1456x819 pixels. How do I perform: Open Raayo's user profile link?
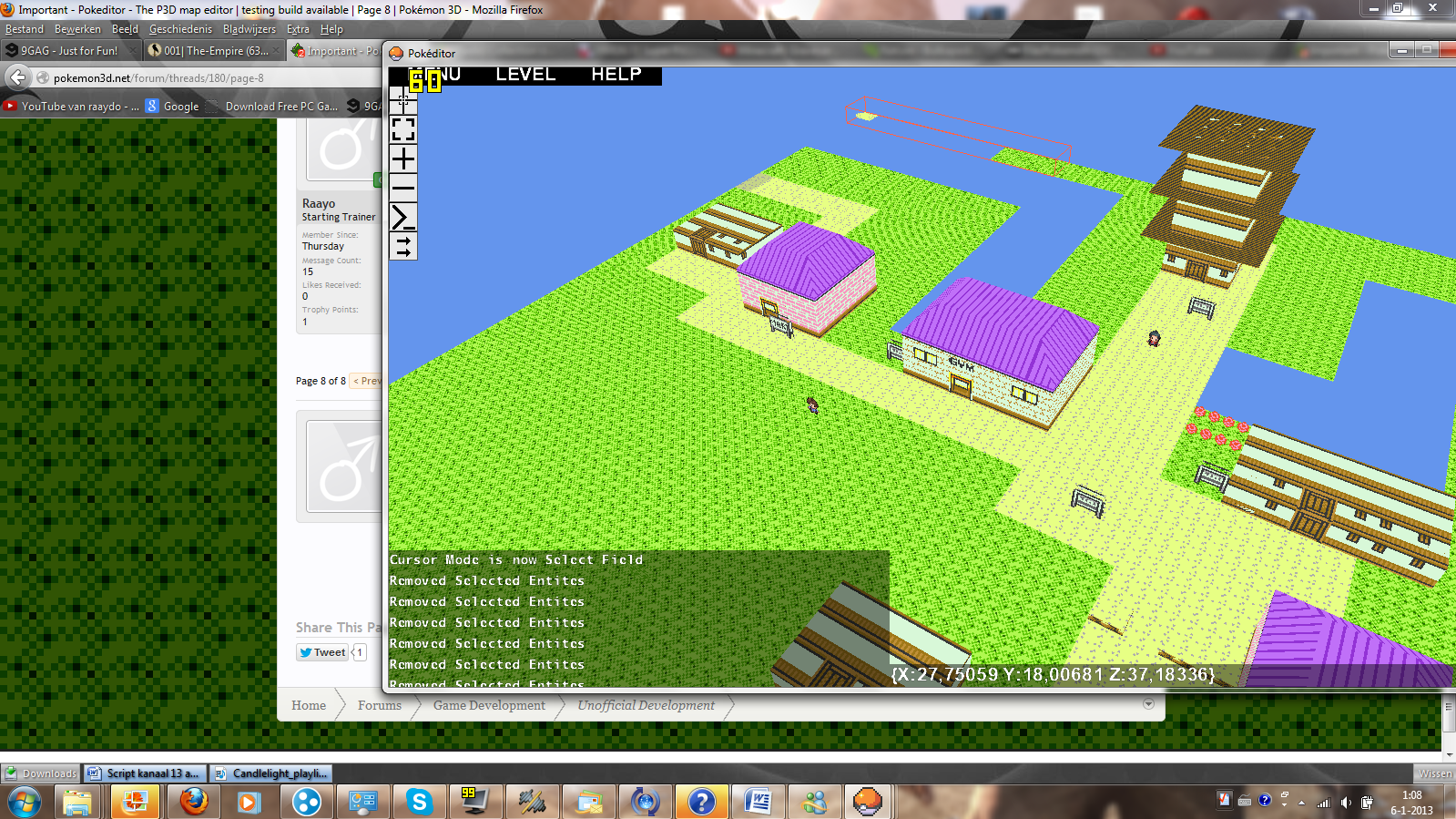coord(319,203)
